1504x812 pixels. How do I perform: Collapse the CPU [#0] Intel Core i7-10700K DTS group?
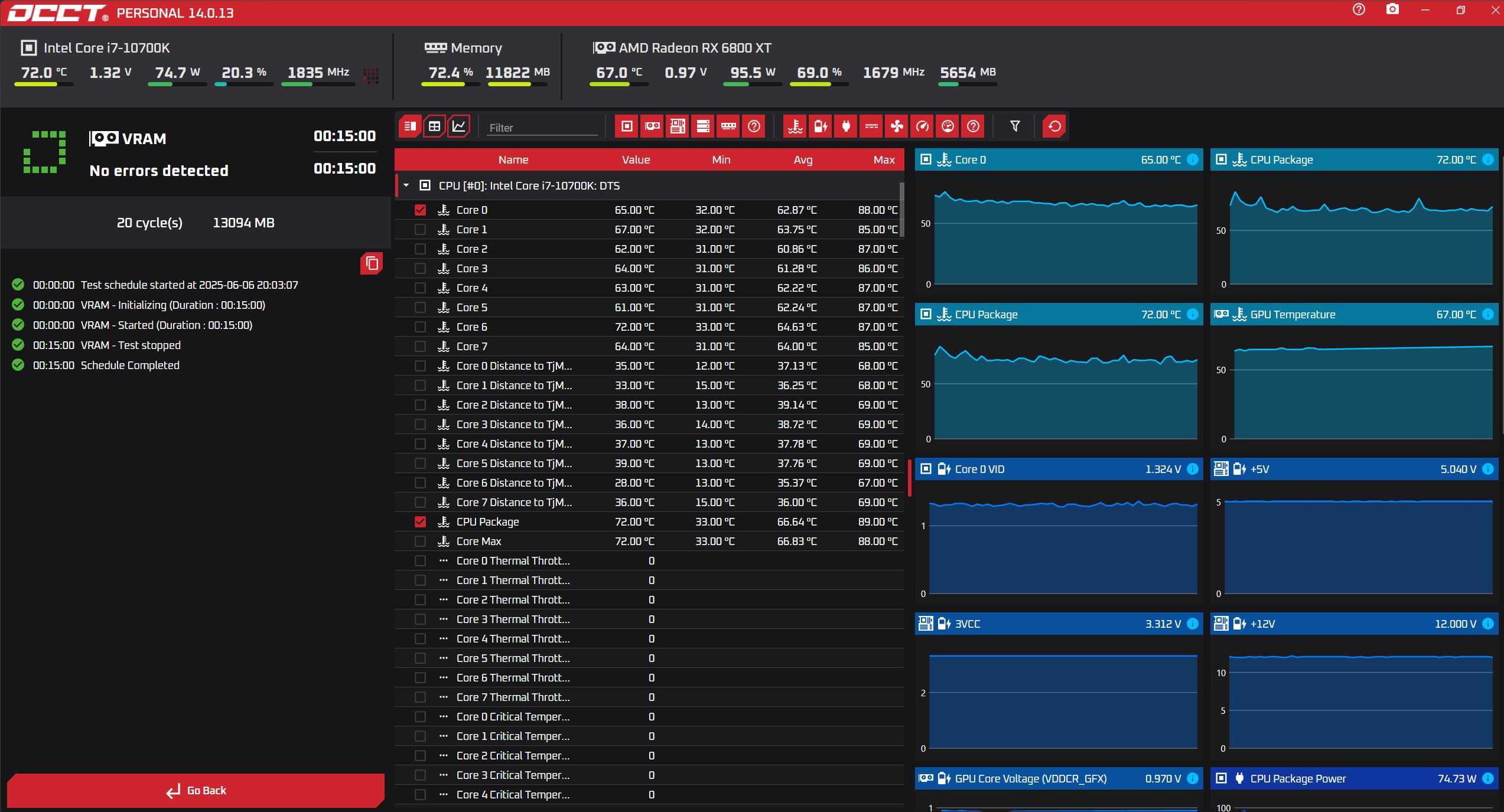tap(406, 185)
